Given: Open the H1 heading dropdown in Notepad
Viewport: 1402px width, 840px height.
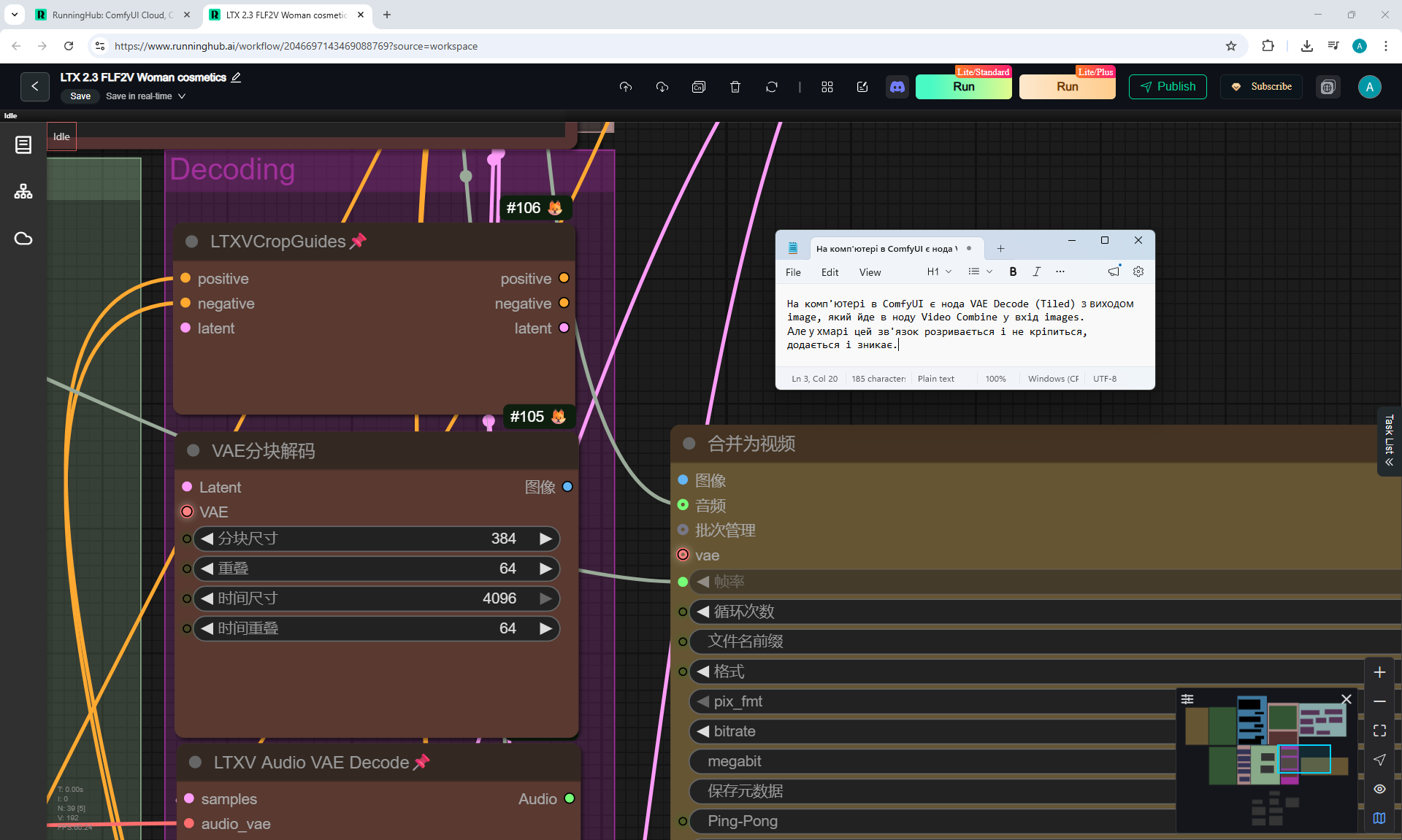Looking at the screenshot, I should 939,271.
